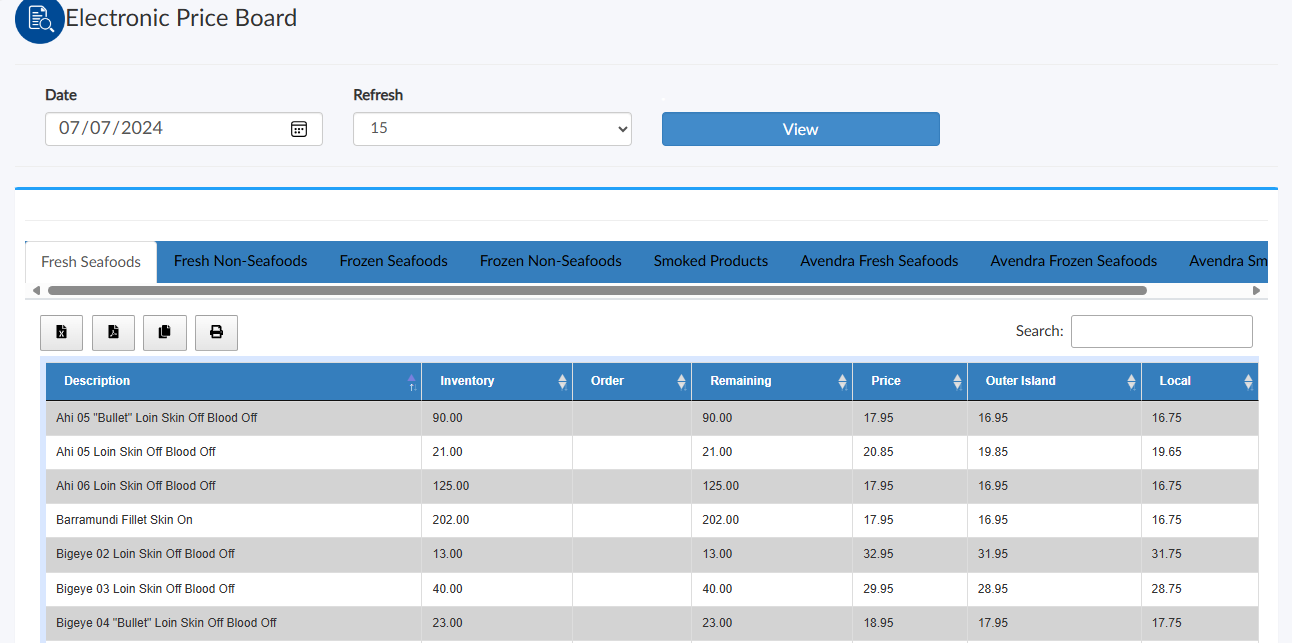This screenshot has height=643, width=1292.
Task: Select Bigeye 03 Loin Skin Off row
Action: click(652, 589)
